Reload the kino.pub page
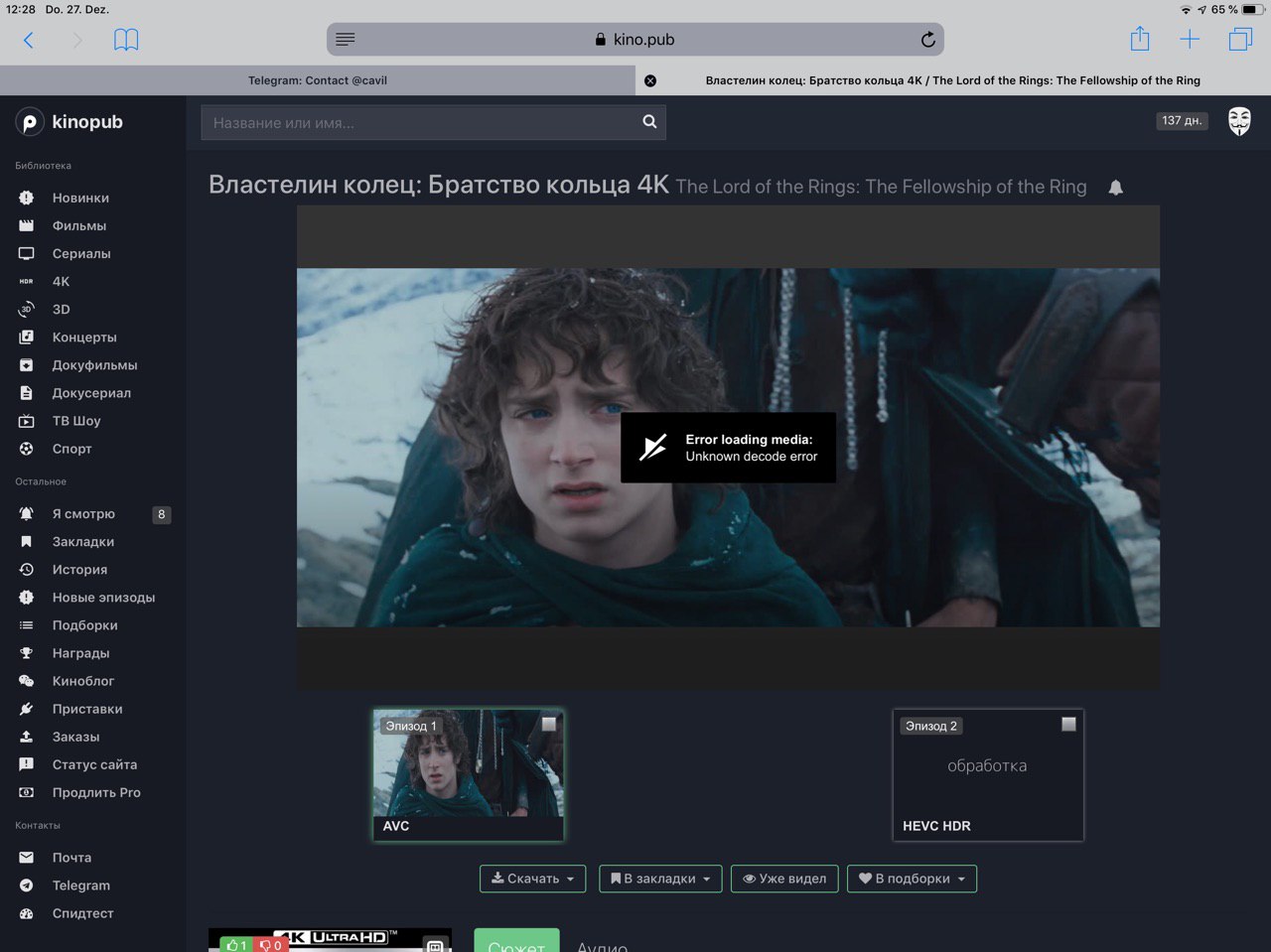The width and height of the screenshot is (1271, 952). pos(927,40)
